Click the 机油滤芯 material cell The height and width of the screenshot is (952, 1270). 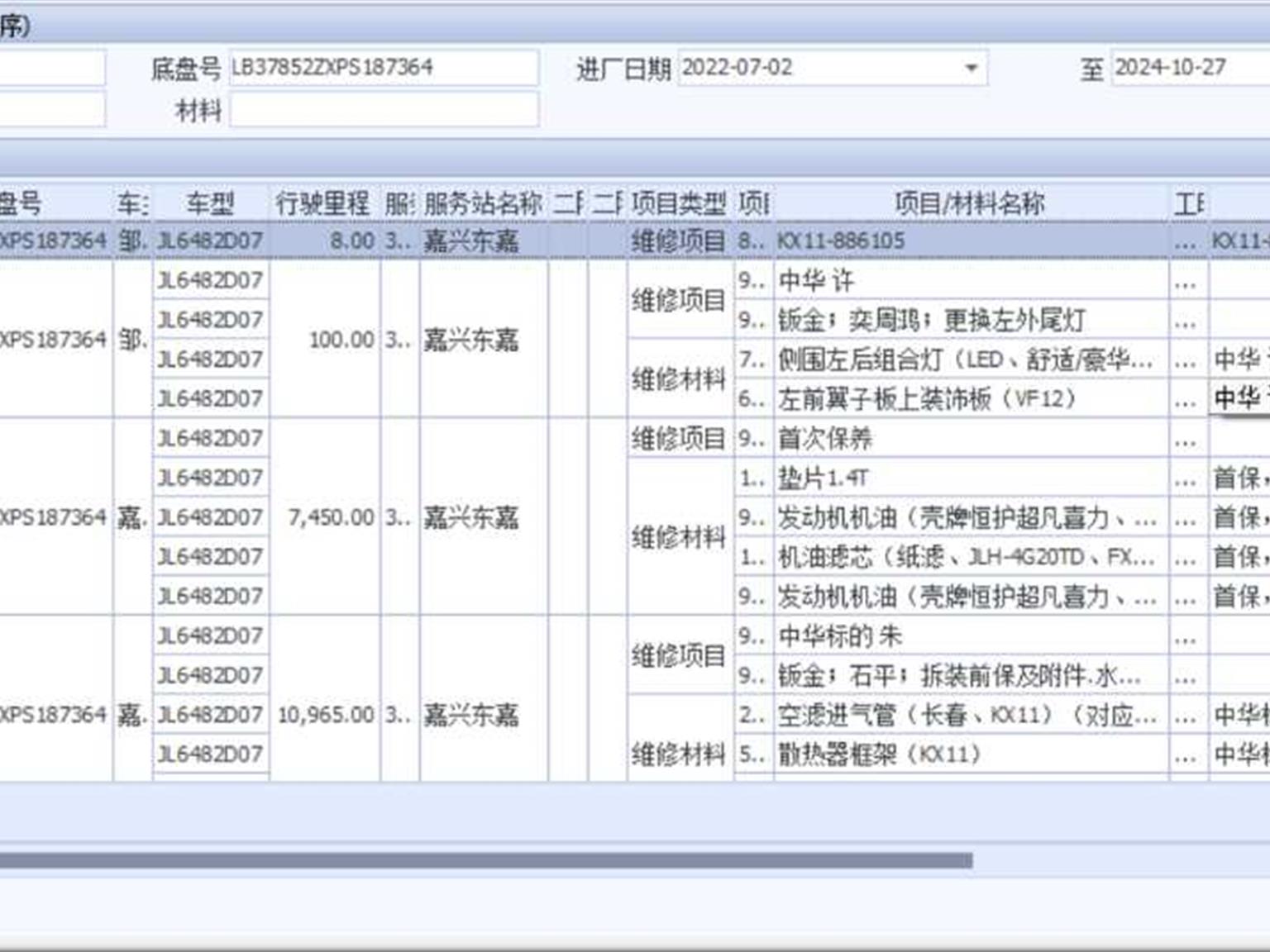[971, 557]
